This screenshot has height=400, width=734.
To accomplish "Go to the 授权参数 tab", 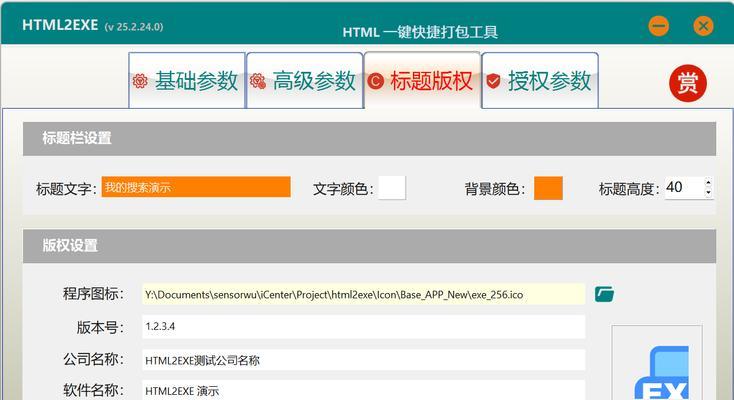I will click(x=540, y=81).
